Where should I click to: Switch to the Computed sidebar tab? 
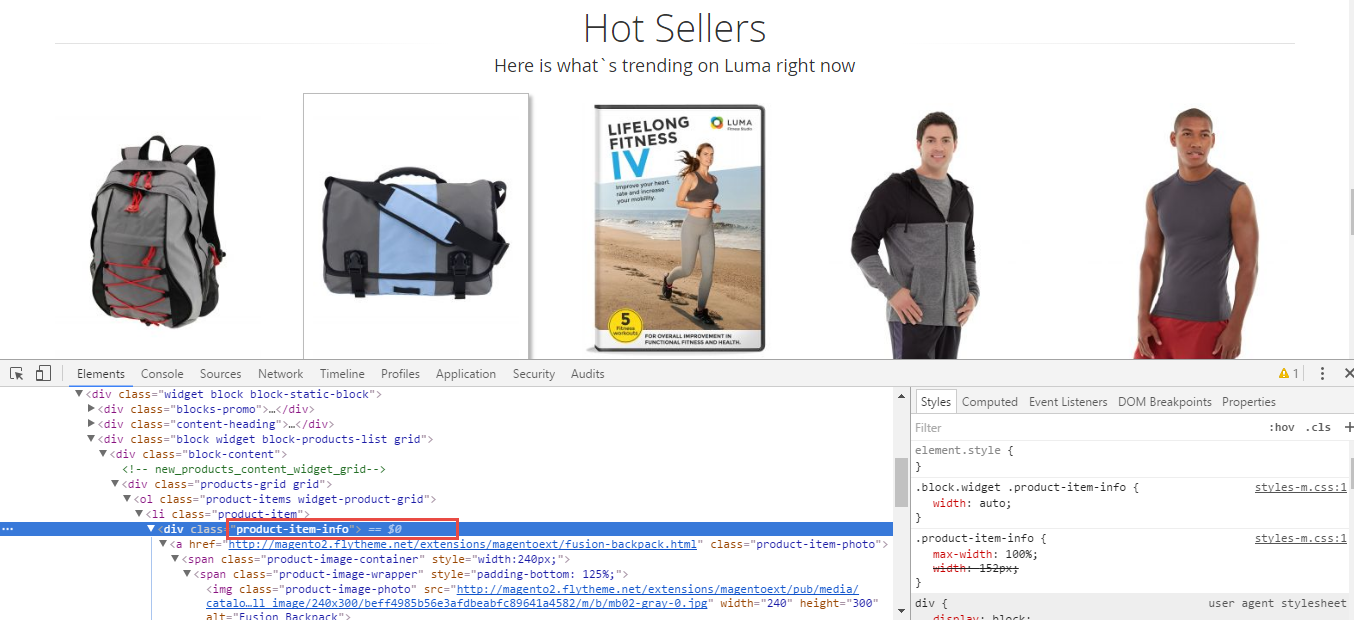tap(990, 401)
